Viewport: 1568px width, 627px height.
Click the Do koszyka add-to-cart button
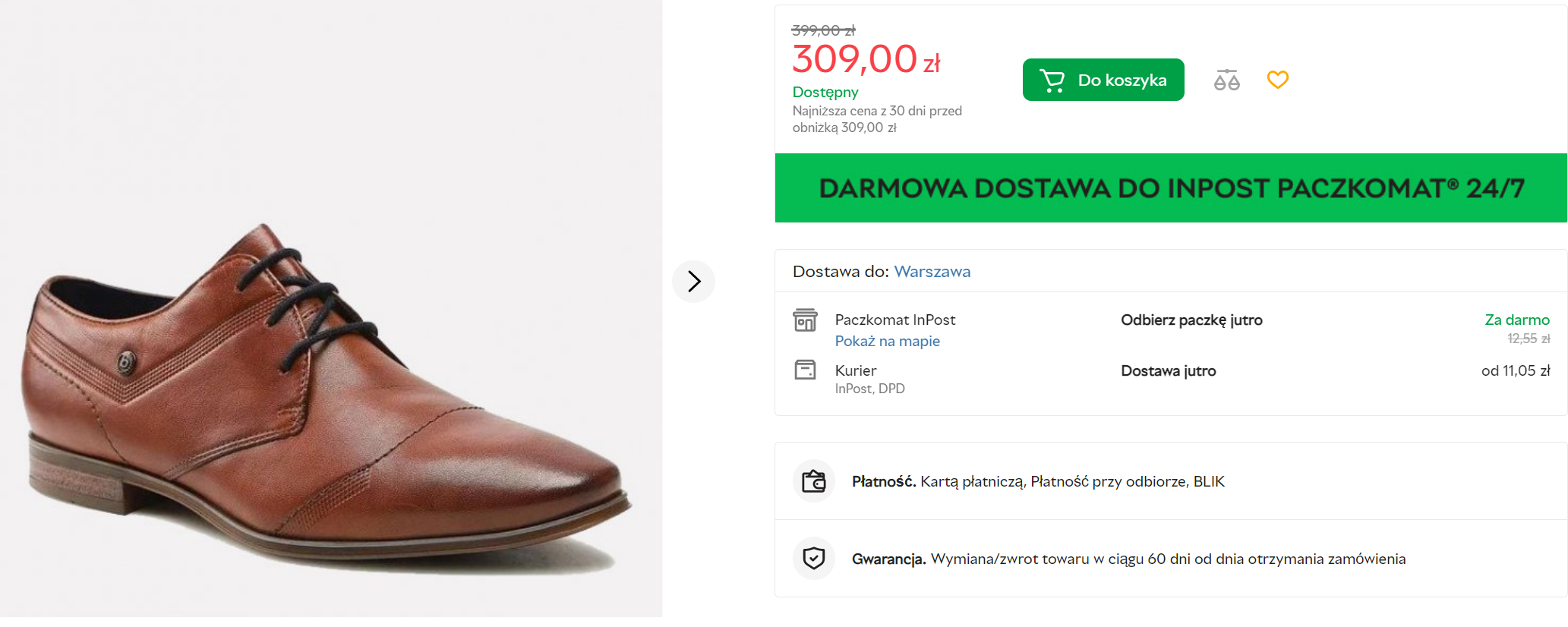tap(1103, 80)
